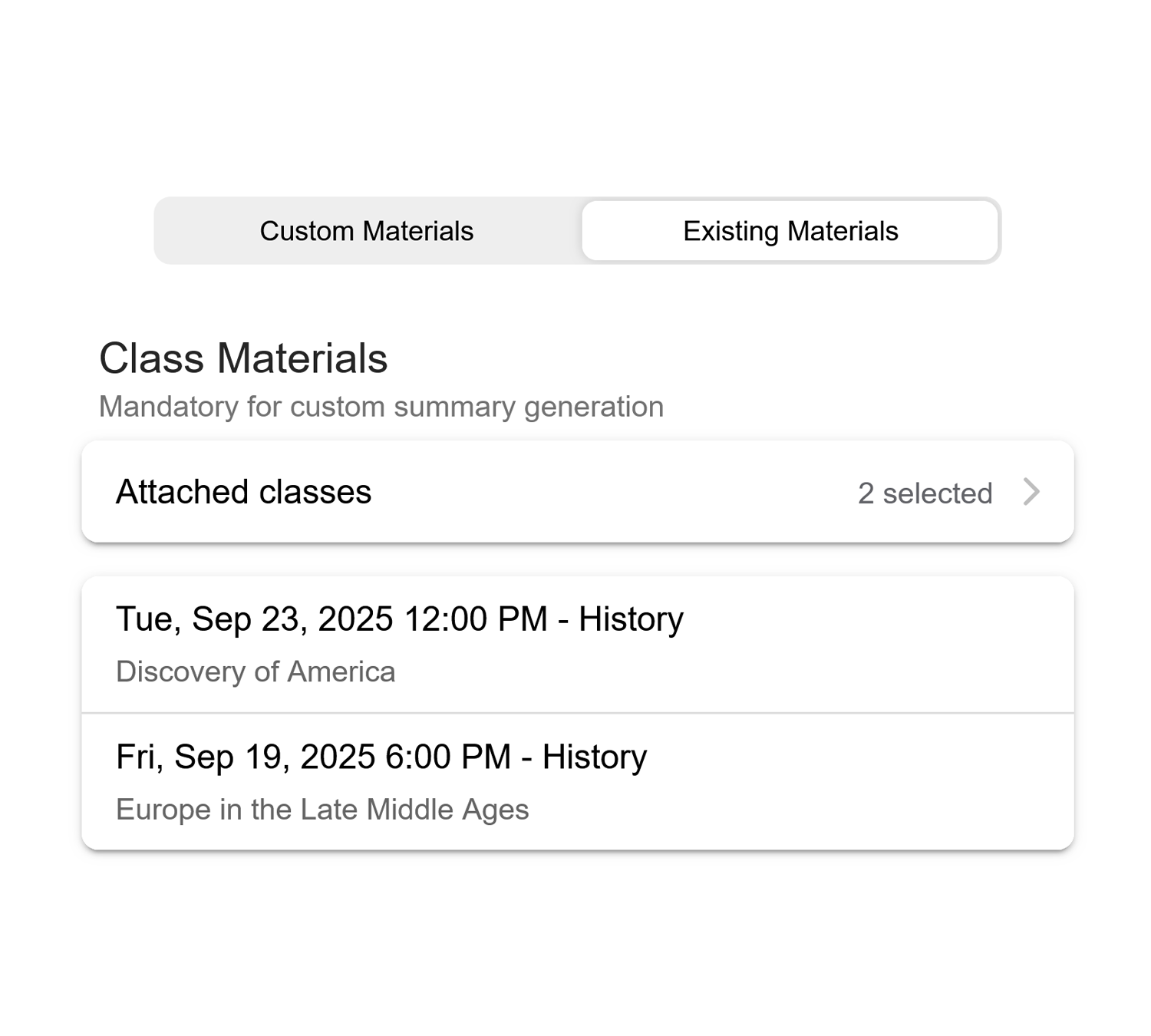Image resolution: width=1151 pixels, height=1036 pixels.
Task: Open the attached classes selection panel
Action: tap(575, 492)
